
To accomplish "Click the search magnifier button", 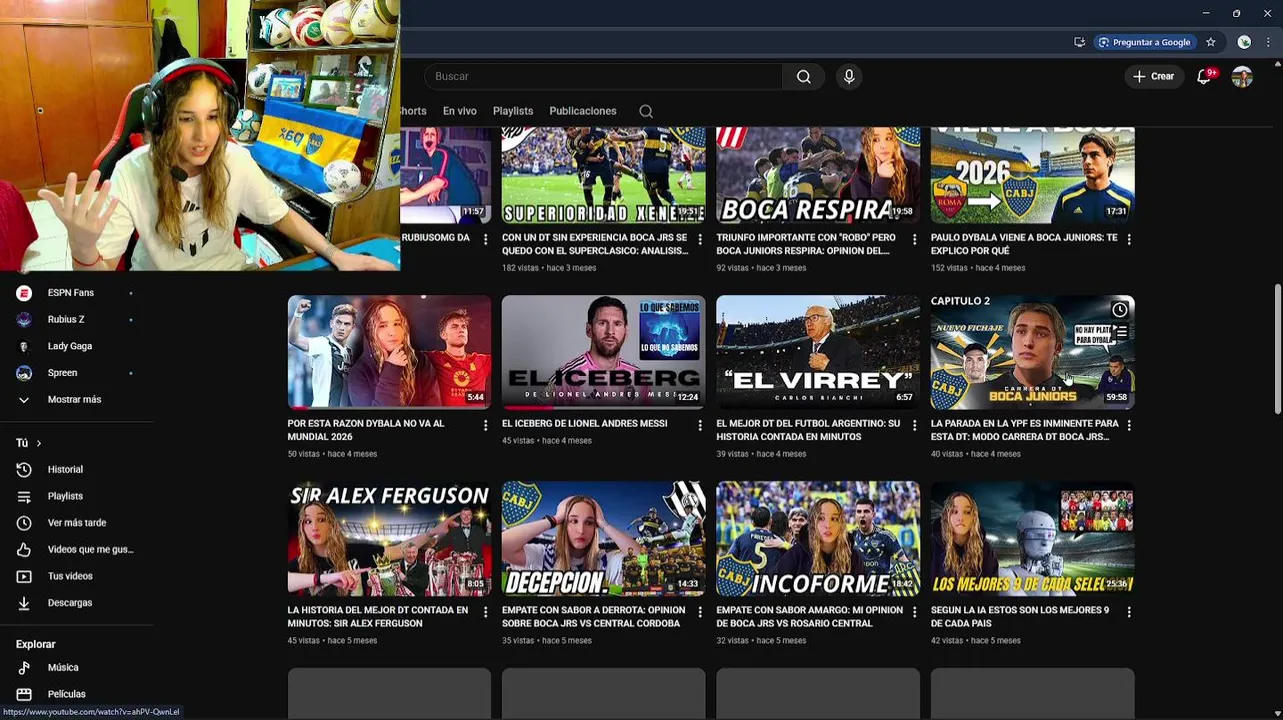I will (804, 77).
